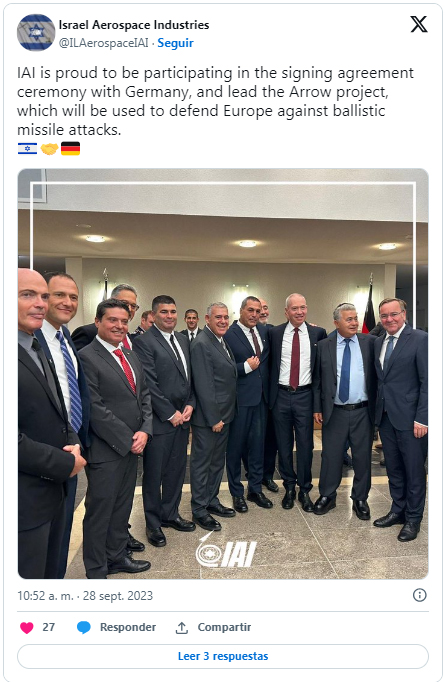Screen dimensions: 445x682
Task: Click the Israel Aerospace Industries profile avatar
Action: point(35,33)
